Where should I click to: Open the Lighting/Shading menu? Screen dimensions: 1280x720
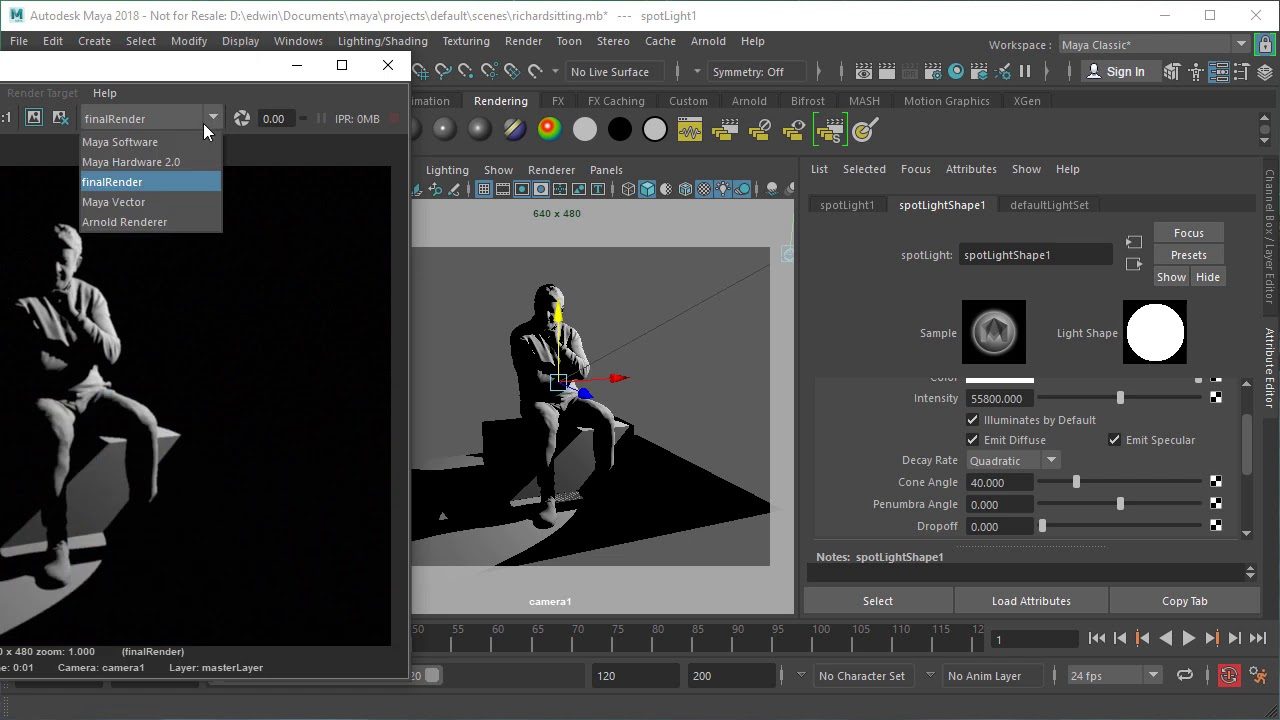click(x=382, y=41)
